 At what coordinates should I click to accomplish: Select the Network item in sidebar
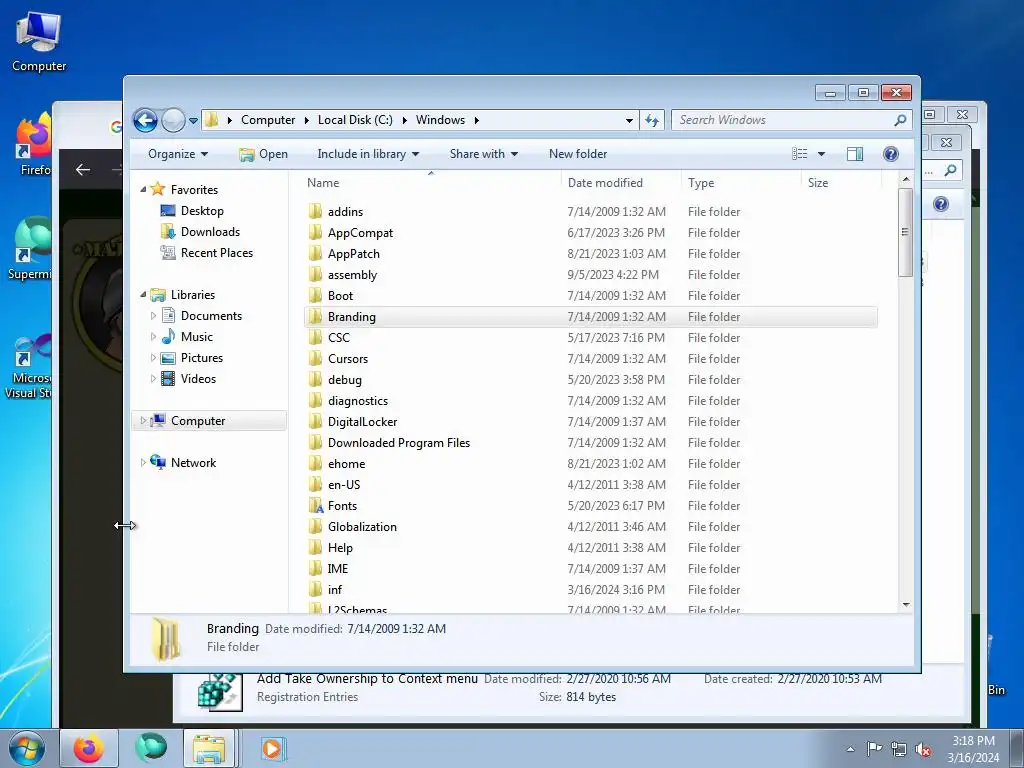pyautogui.click(x=193, y=463)
